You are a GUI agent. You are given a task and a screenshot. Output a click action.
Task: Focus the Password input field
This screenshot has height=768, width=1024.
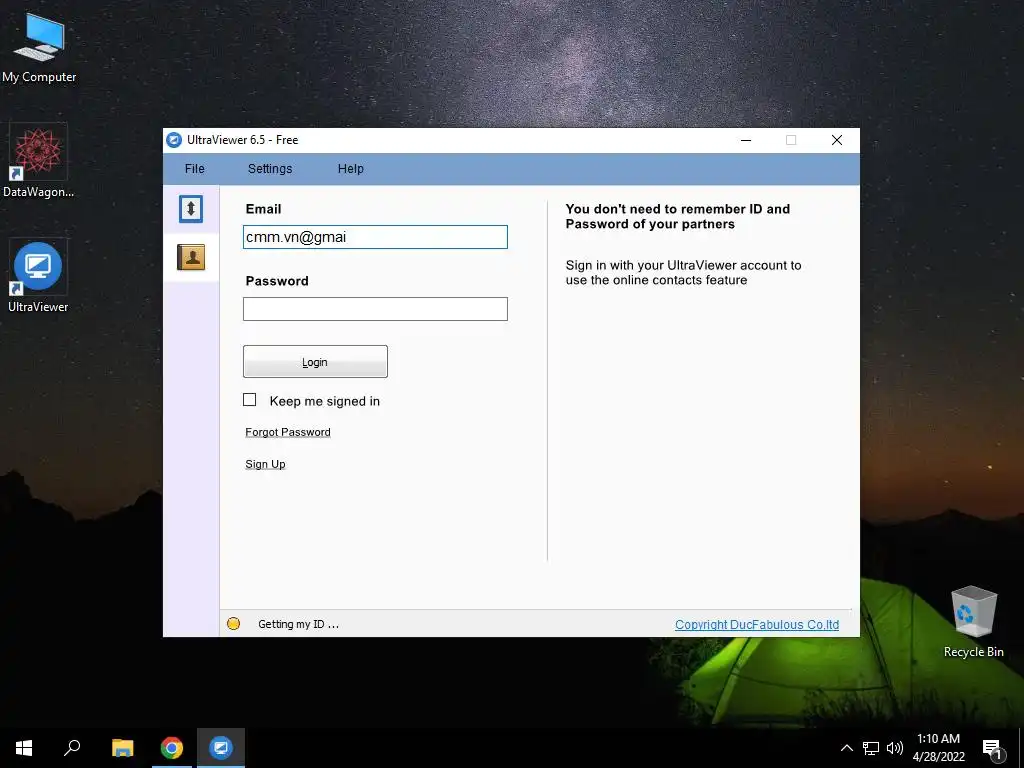pyautogui.click(x=375, y=309)
